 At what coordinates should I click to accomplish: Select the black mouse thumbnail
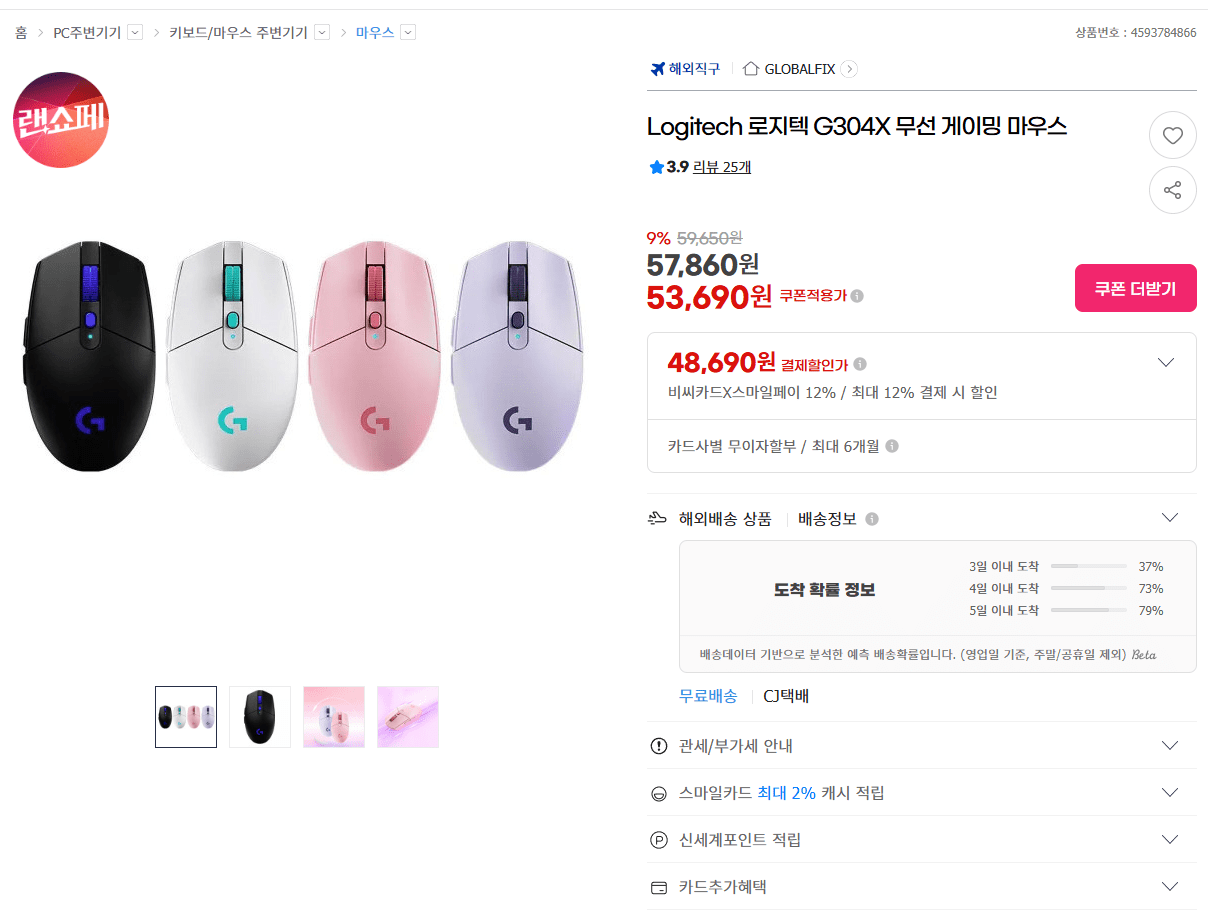pyautogui.click(x=259, y=716)
